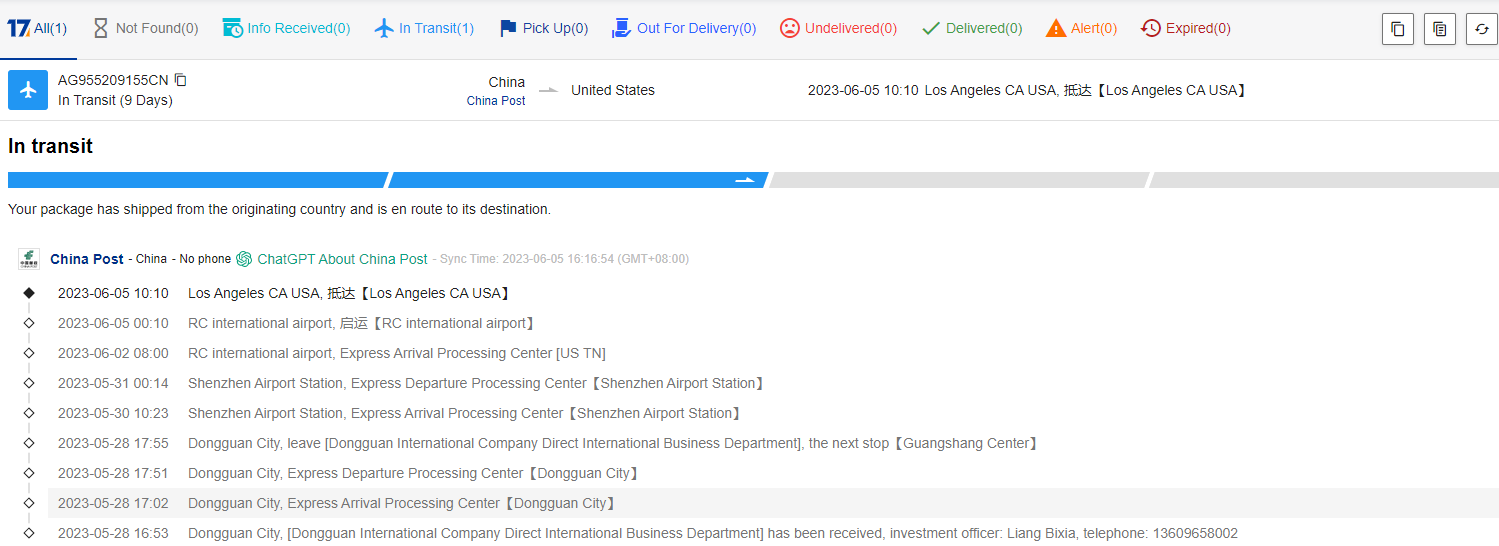1499x546 pixels.
Task: Click the China Post carrier name heading
Action: point(87,259)
